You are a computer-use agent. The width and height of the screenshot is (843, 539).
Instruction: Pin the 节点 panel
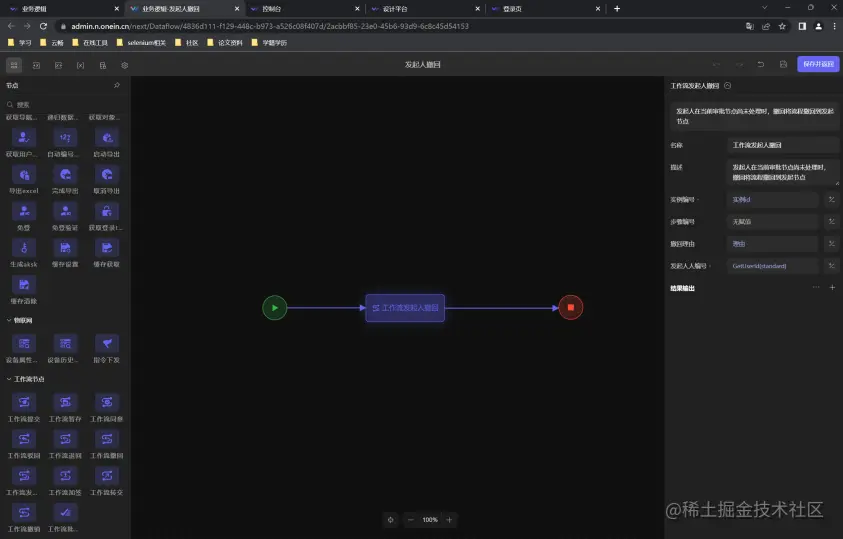pos(117,85)
